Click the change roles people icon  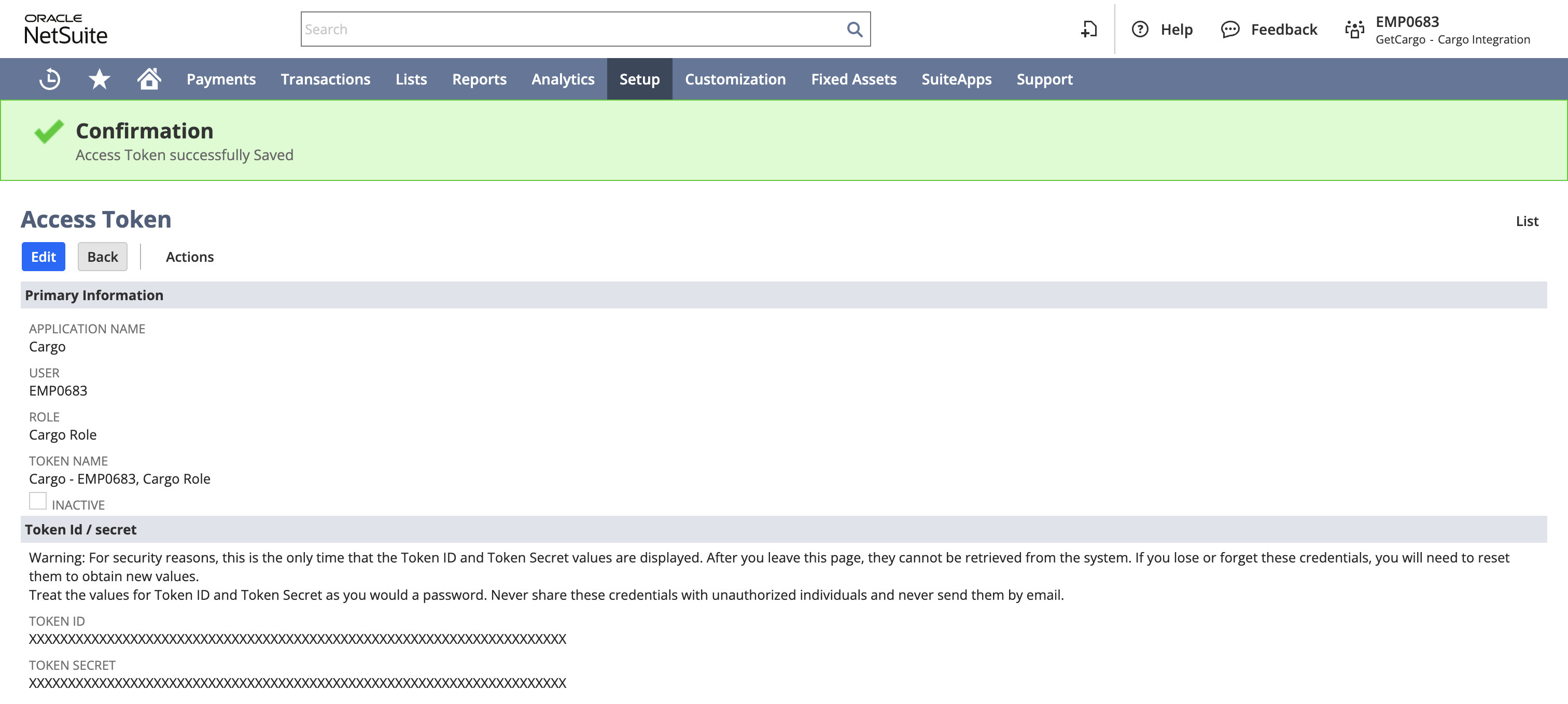pyautogui.click(x=1354, y=29)
